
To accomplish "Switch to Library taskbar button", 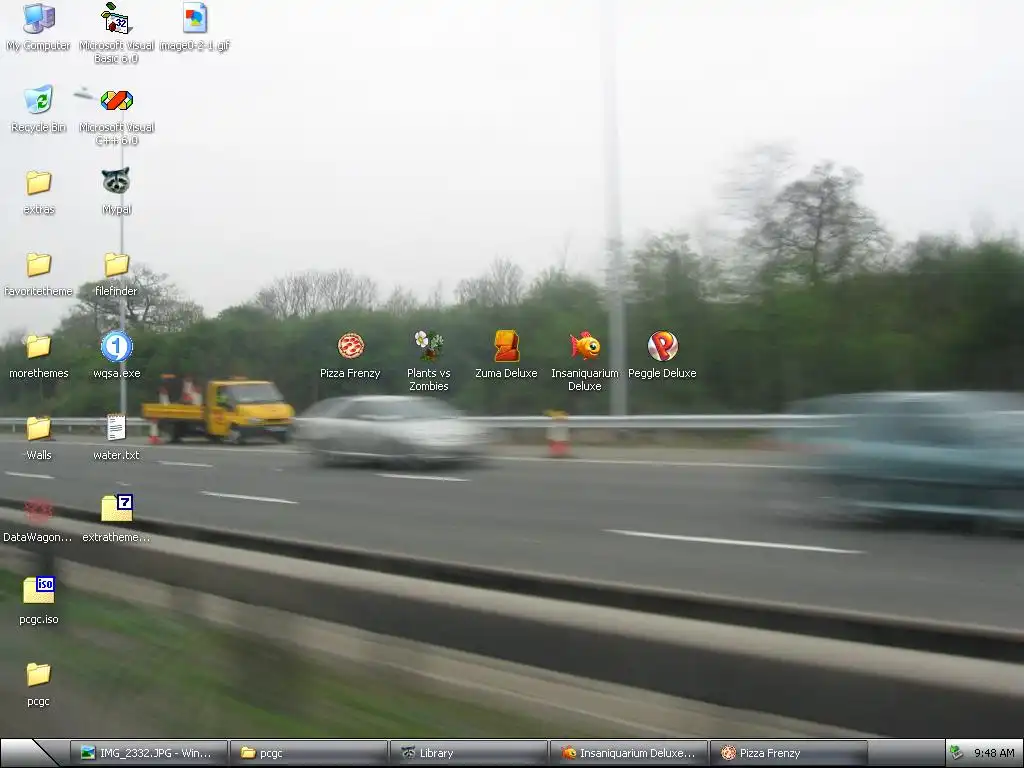I will point(469,753).
